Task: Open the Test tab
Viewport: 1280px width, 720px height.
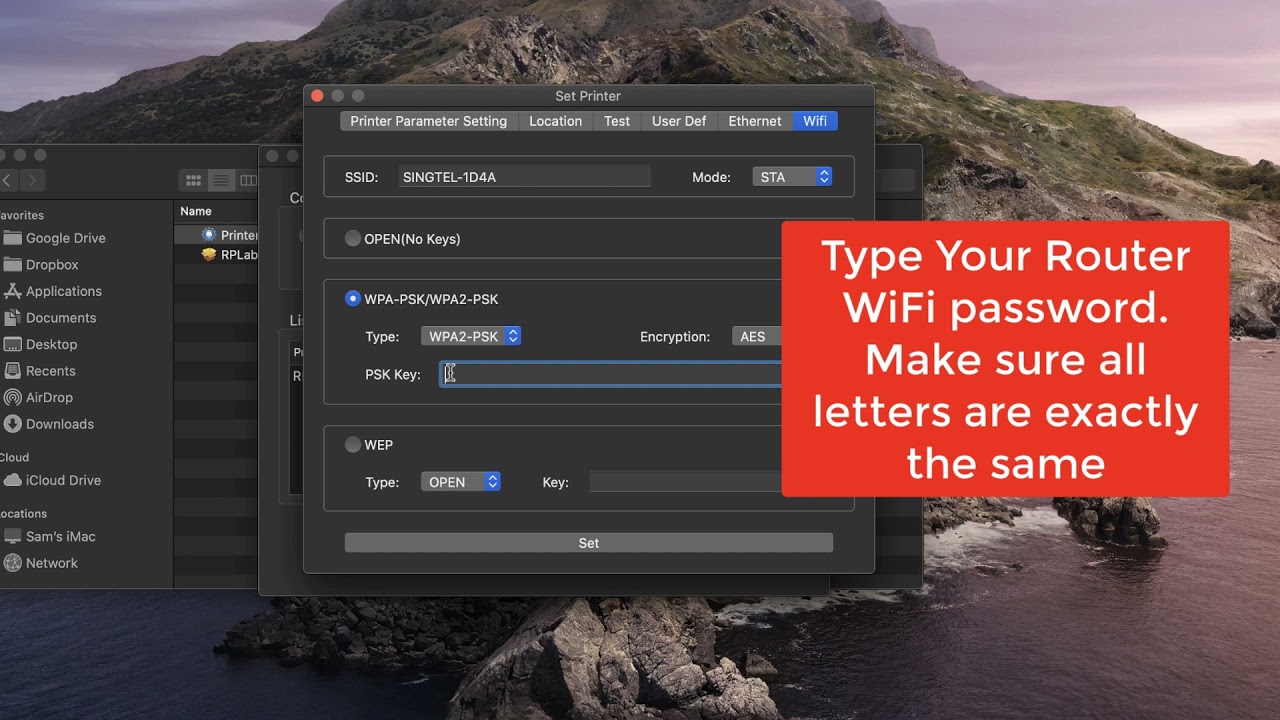Action: (x=617, y=121)
